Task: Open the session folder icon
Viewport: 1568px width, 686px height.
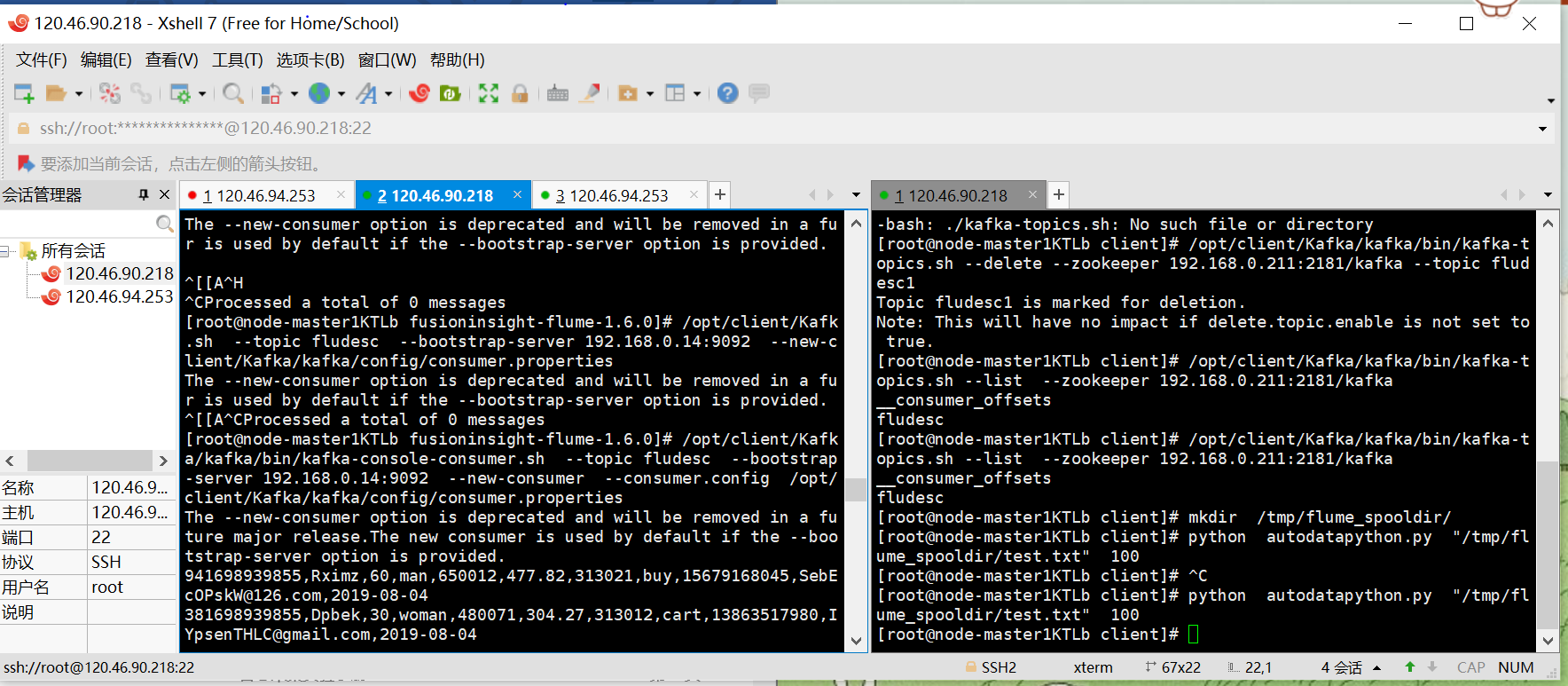Action: (57, 93)
